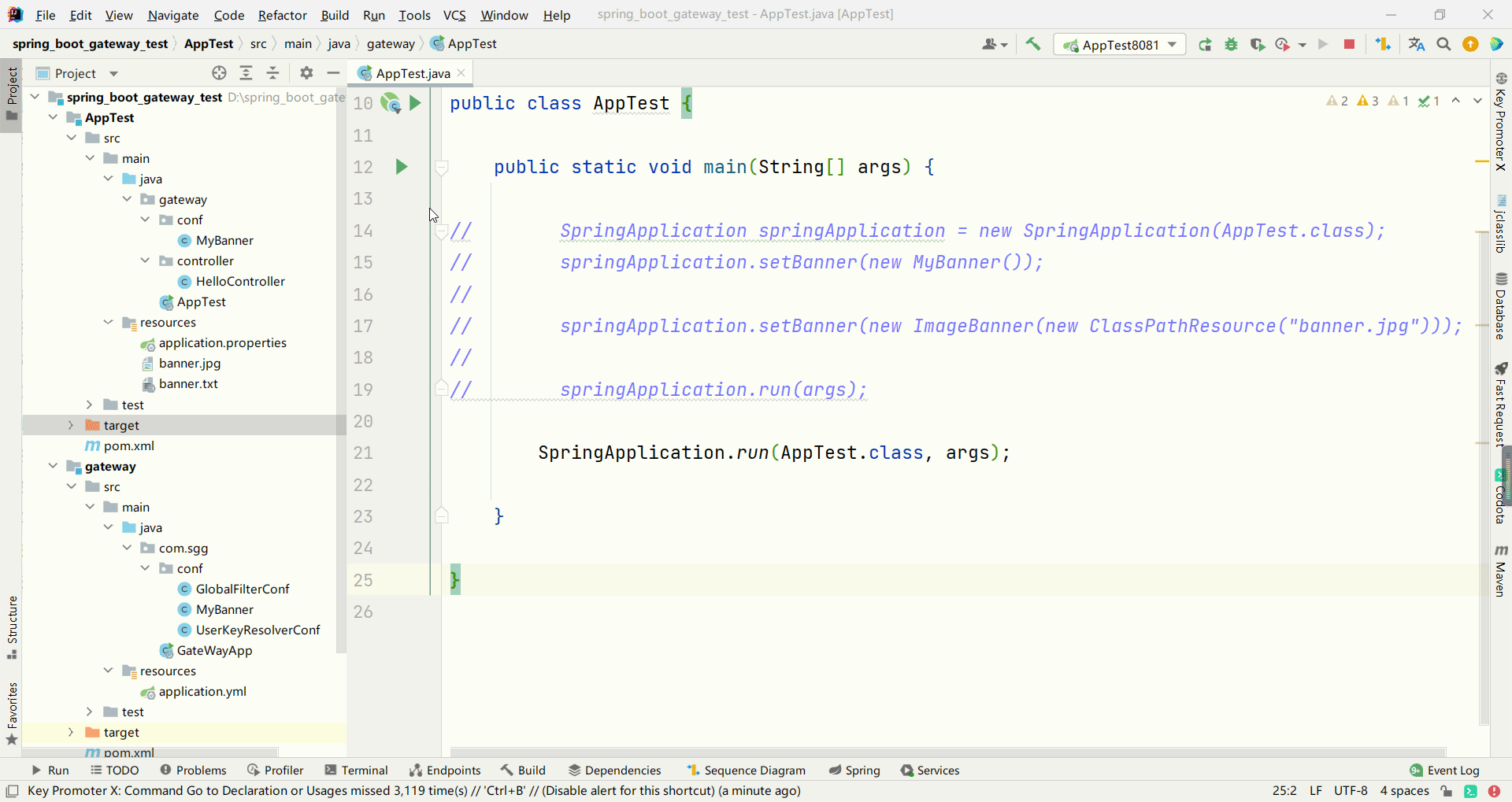Select HelloController in the project tree

coord(240,281)
